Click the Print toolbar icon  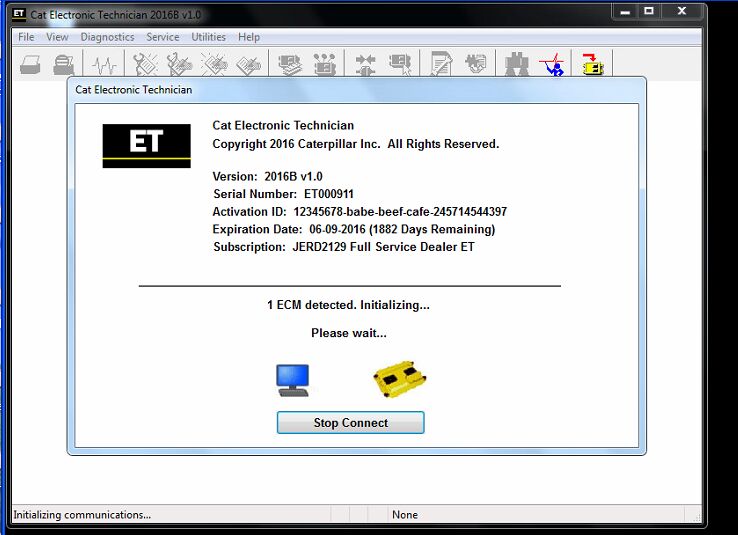point(30,64)
